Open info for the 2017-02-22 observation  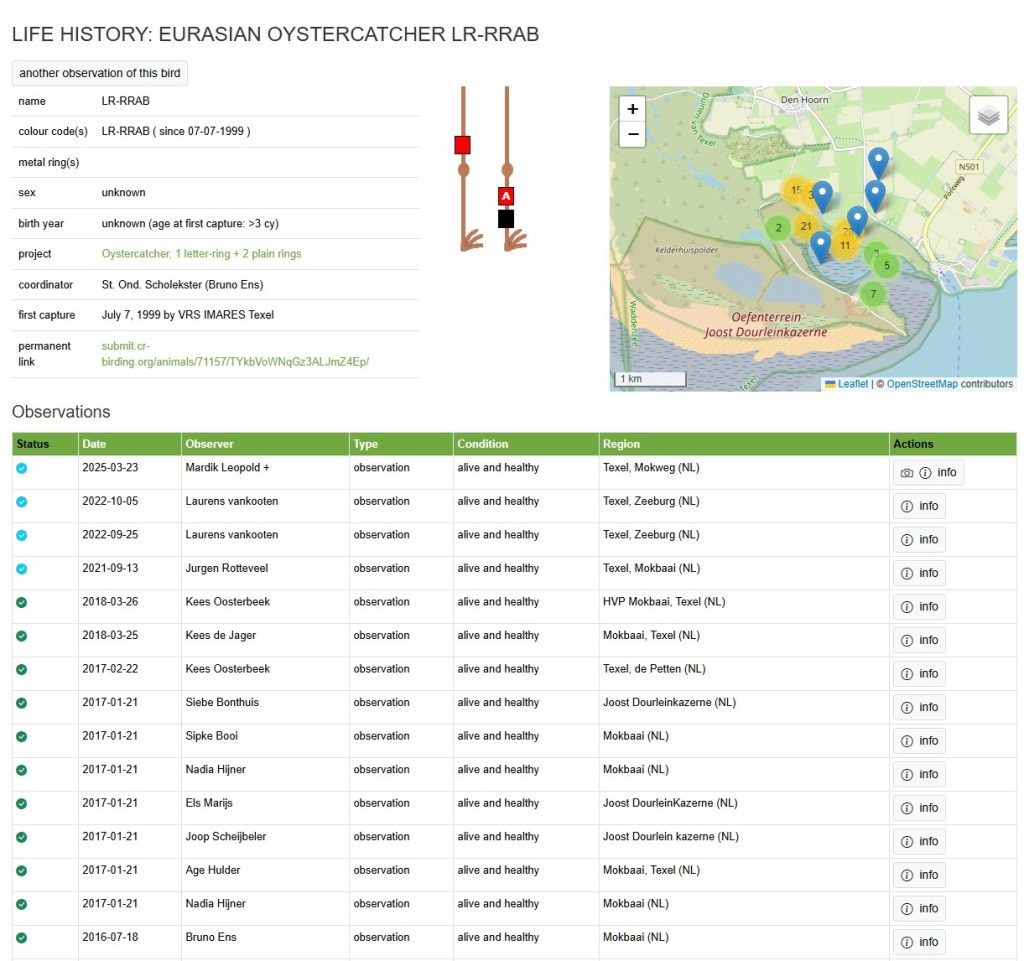coord(920,674)
